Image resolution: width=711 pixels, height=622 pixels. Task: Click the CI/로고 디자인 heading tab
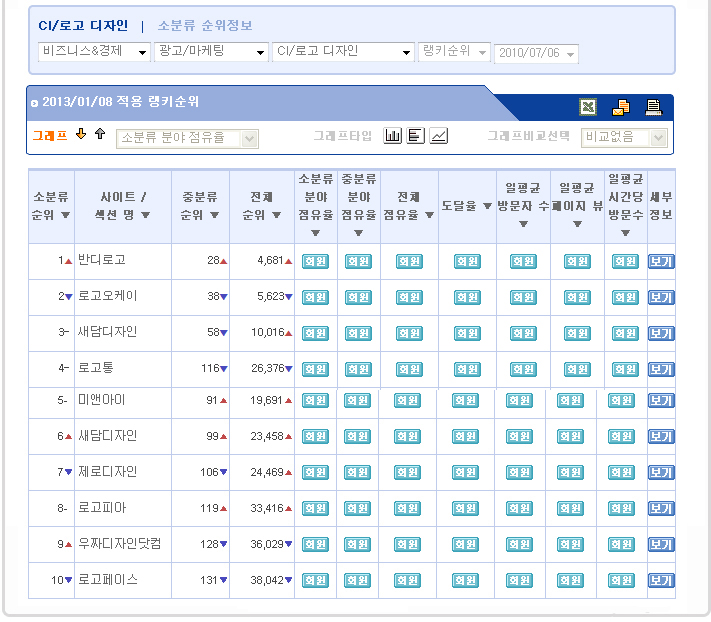click(83, 25)
